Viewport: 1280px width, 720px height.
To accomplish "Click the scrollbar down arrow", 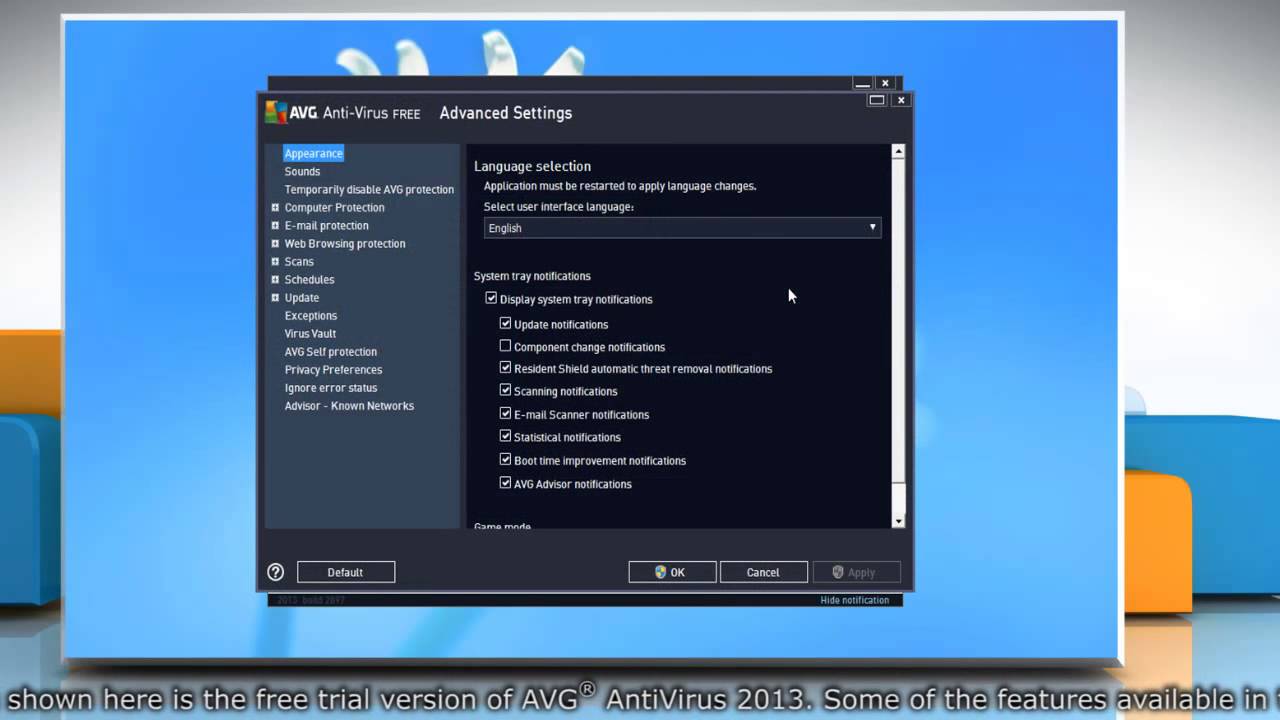I will click(898, 521).
